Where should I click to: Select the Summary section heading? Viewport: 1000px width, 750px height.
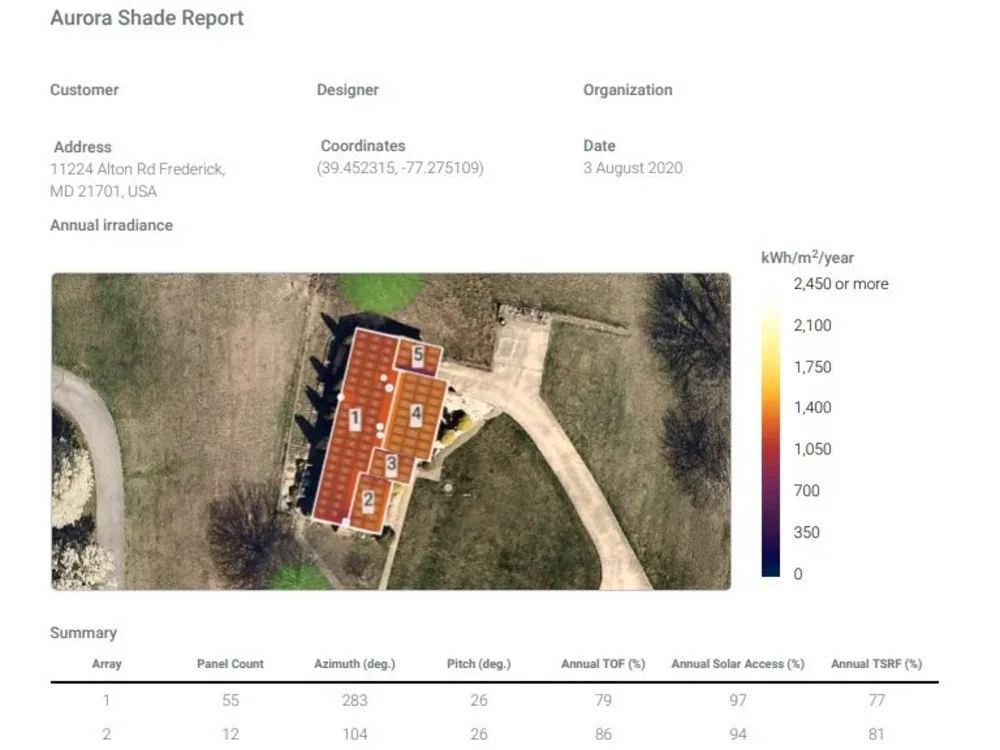(83, 632)
